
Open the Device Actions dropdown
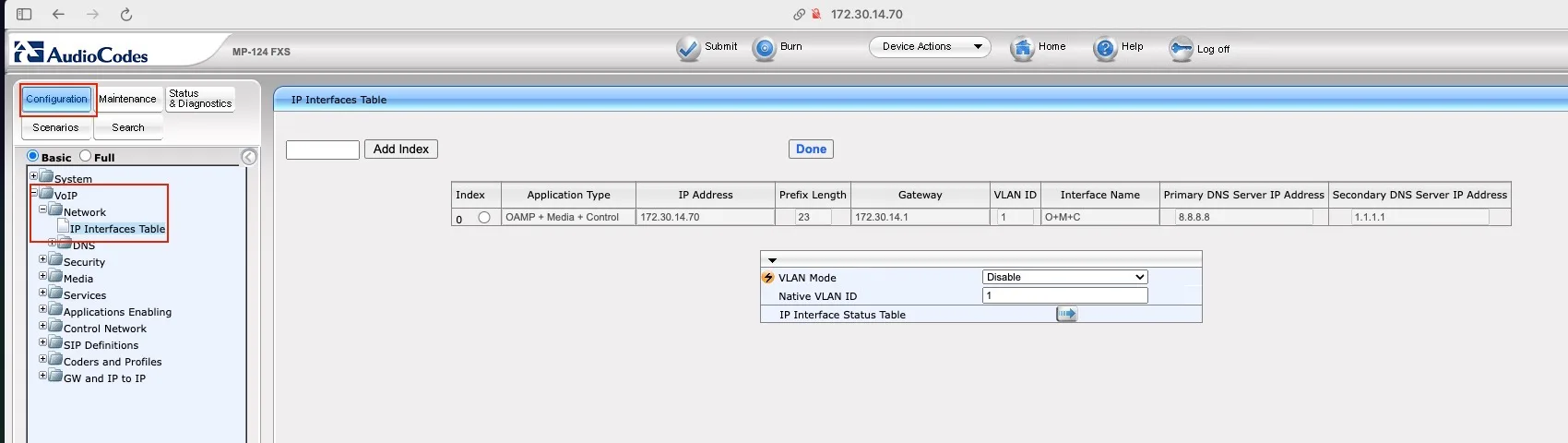click(x=930, y=46)
